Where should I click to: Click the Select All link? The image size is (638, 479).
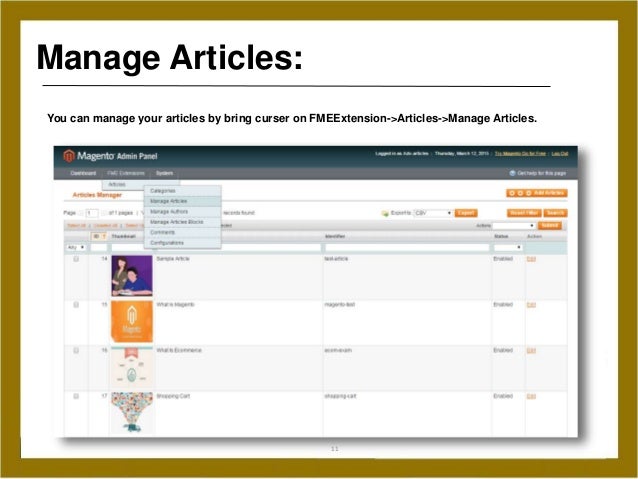tap(76, 225)
